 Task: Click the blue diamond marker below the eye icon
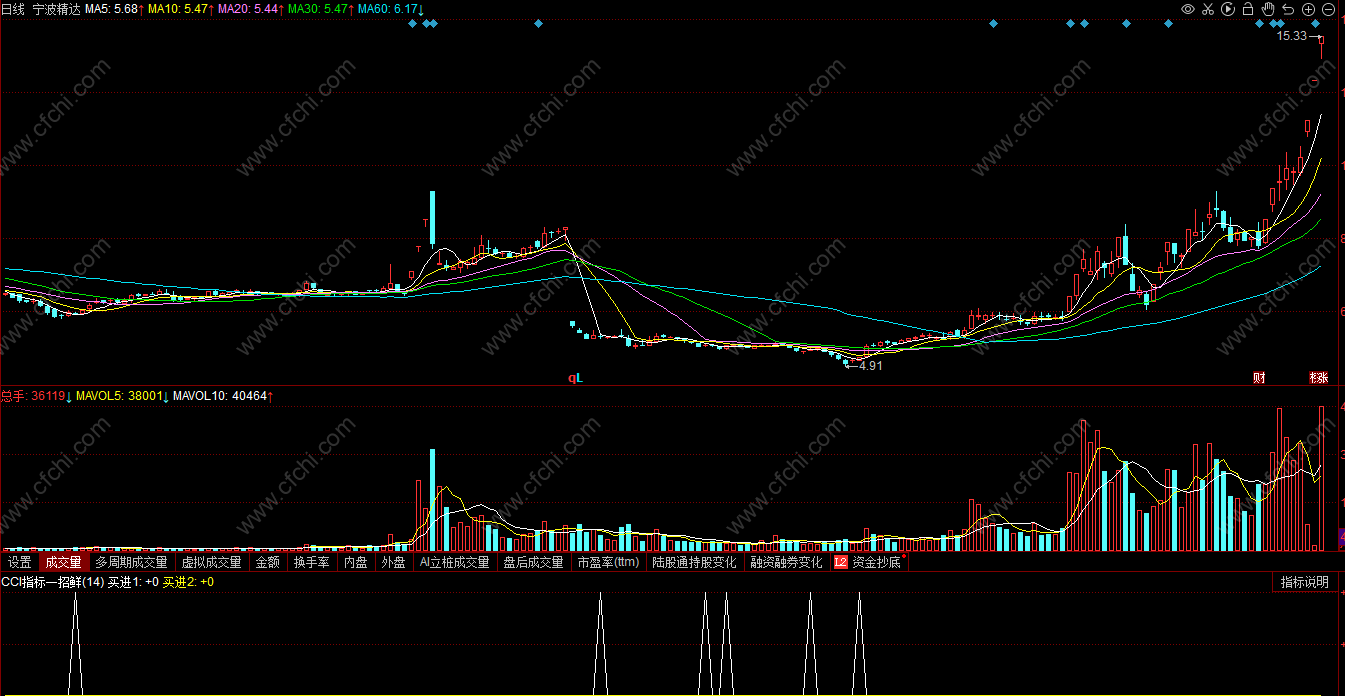point(1169,23)
